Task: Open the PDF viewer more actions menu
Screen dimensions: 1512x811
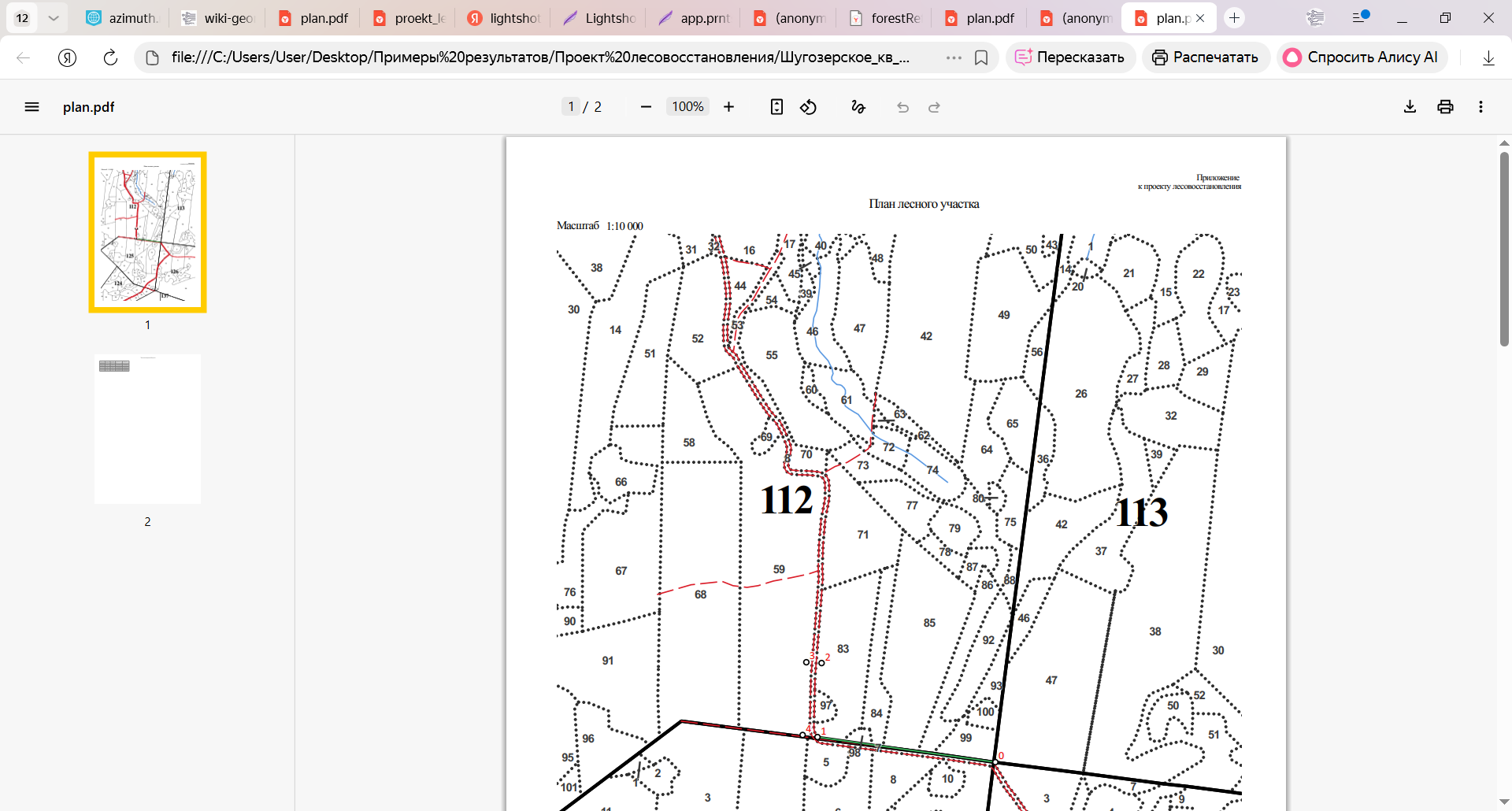Action: [1480, 107]
